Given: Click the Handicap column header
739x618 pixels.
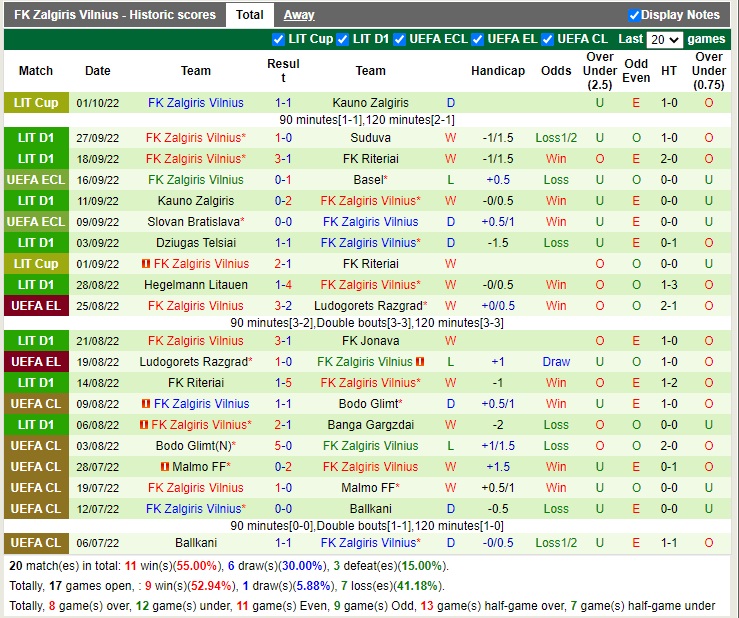Looking at the screenshot, I should click(x=498, y=71).
